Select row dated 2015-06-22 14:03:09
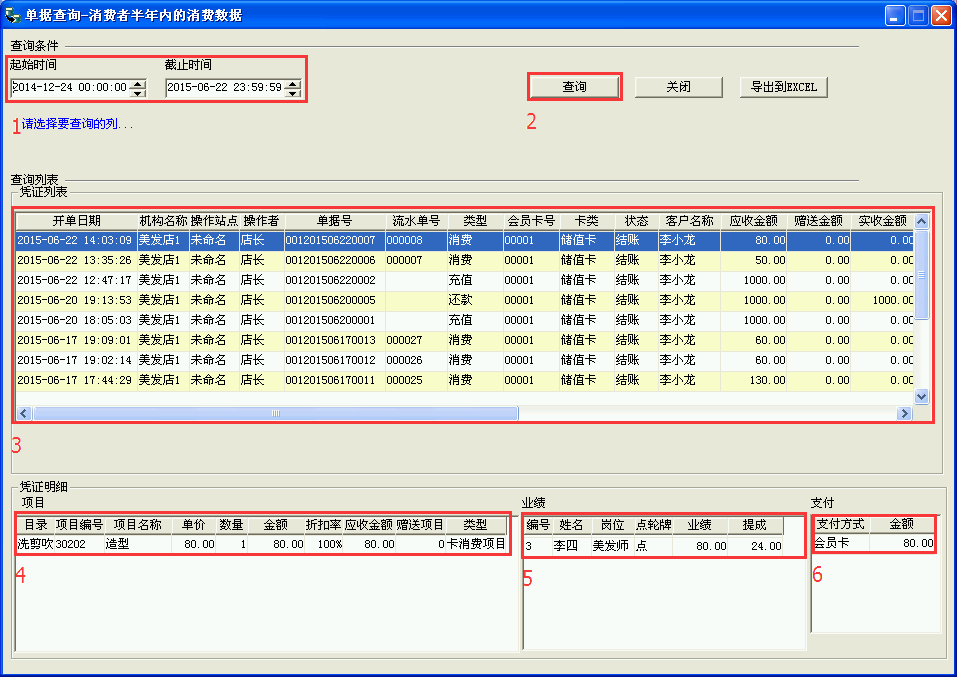The width and height of the screenshot is (957, 677). click(465, 241)
